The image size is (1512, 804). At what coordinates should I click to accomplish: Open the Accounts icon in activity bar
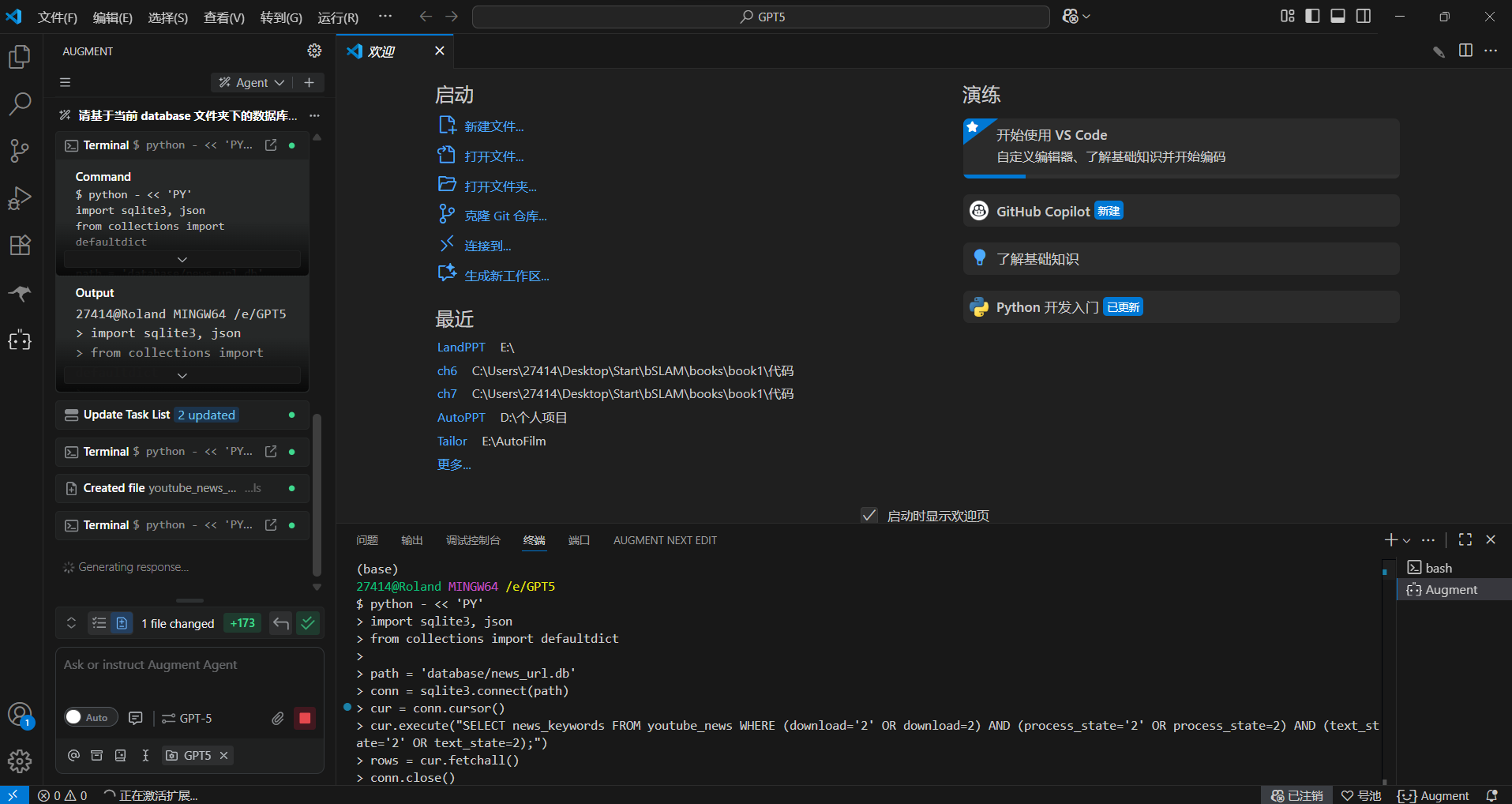pyautogui.click(x=20, y=715)
